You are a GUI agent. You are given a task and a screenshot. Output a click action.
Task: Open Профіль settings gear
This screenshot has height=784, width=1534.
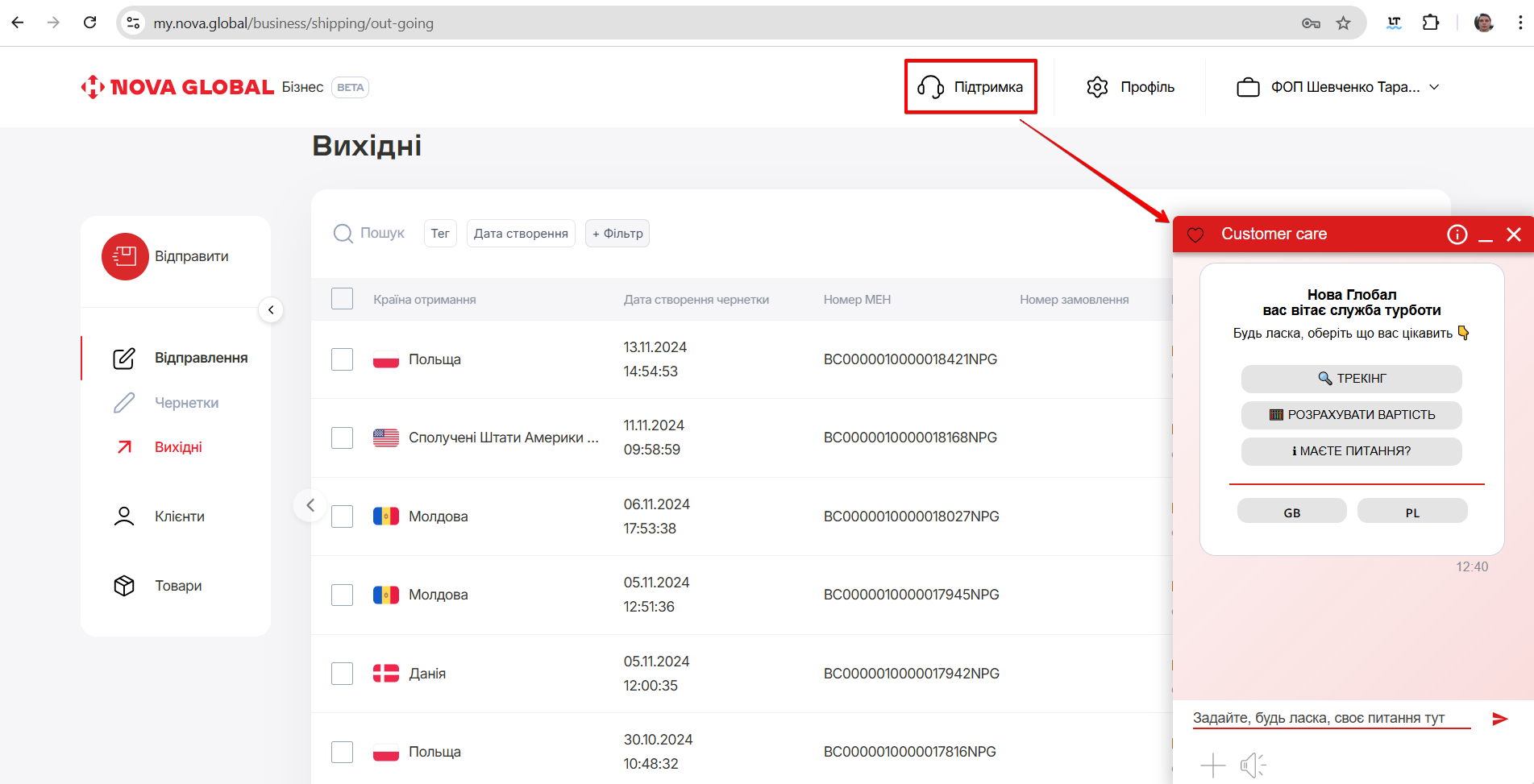(x=1097, y=87)
